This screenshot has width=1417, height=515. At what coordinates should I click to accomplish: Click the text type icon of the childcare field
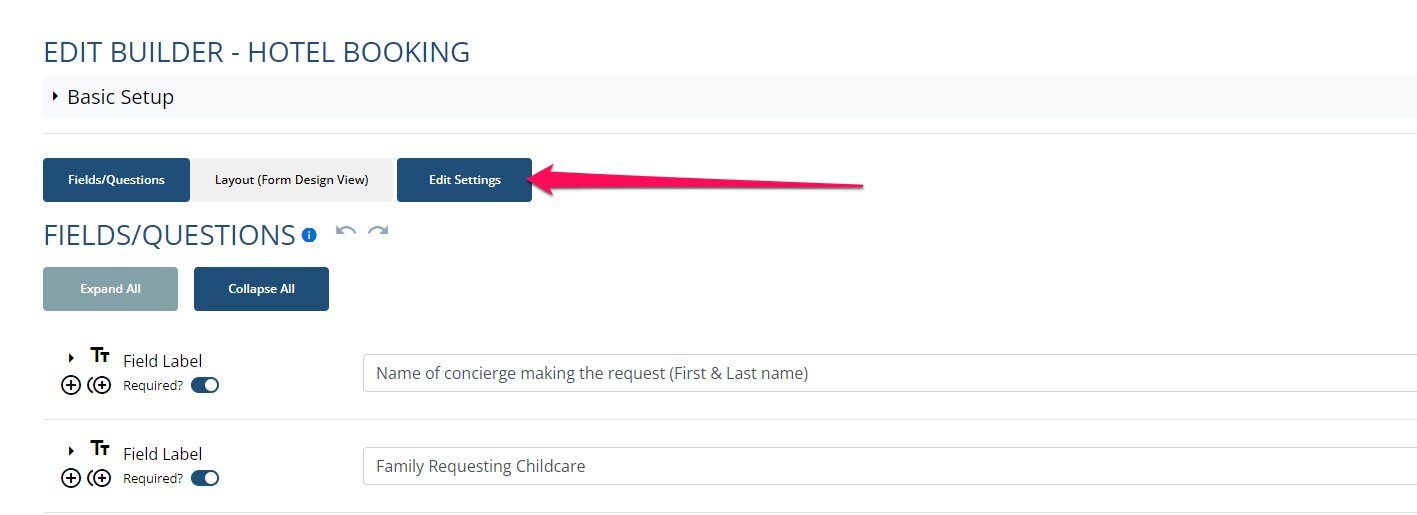[100, 448]
